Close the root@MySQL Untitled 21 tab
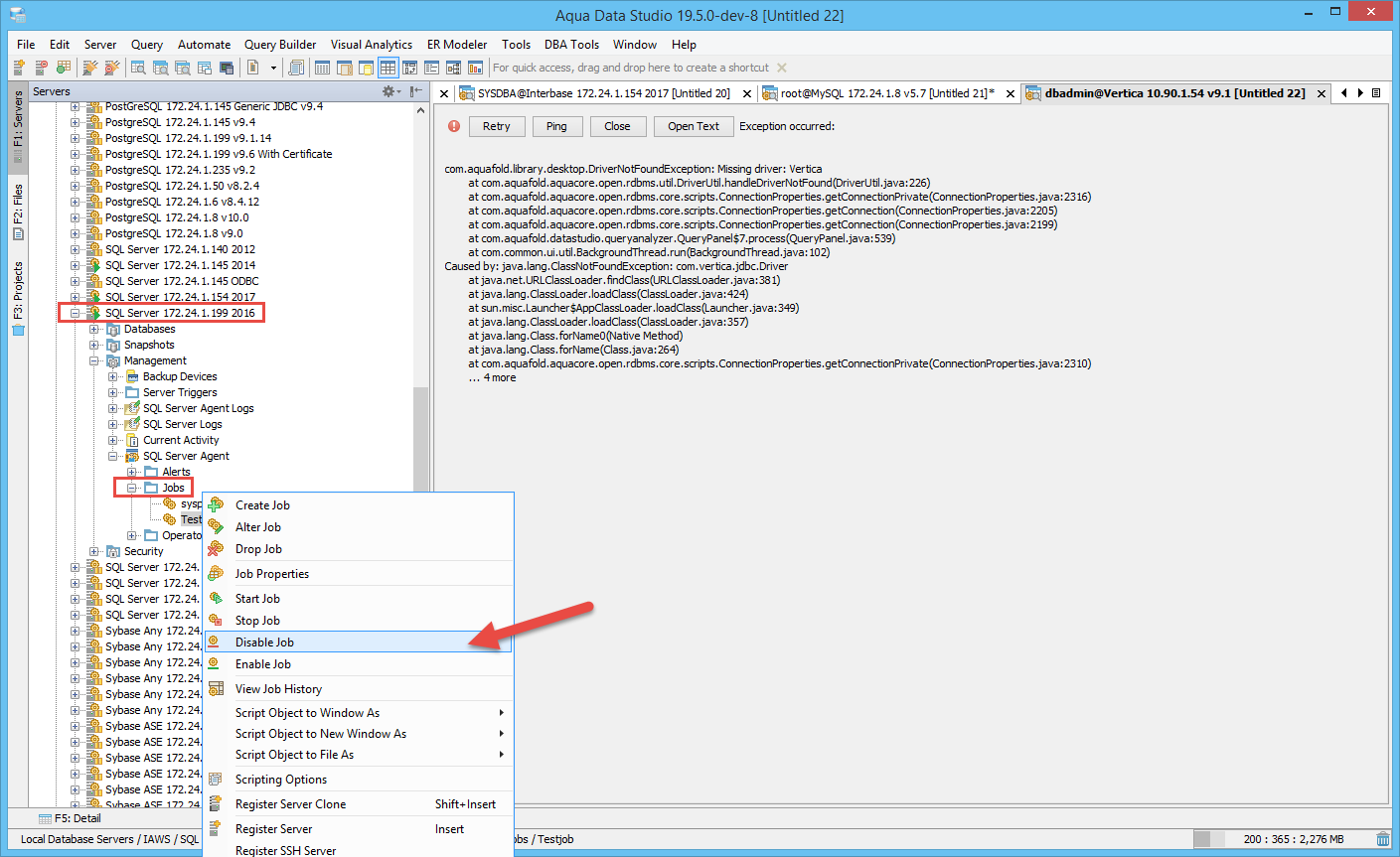 tap(1011, 94)
